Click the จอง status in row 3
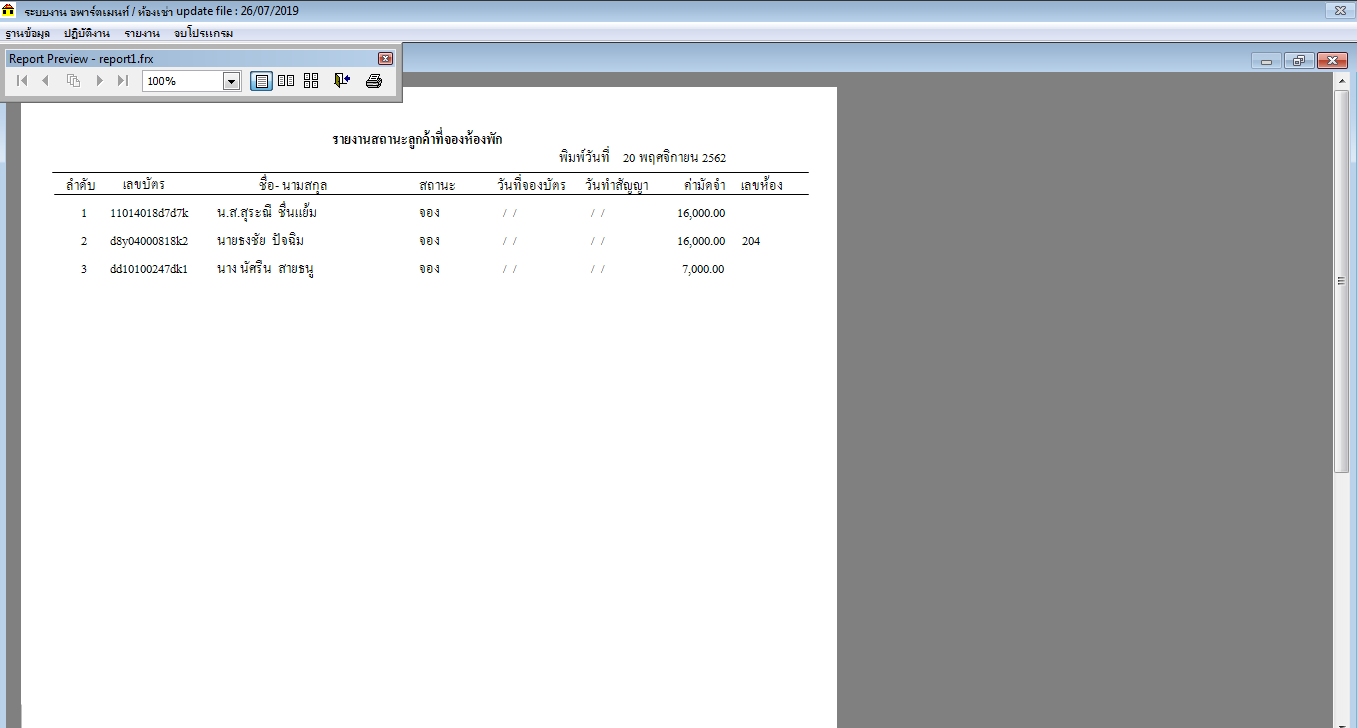Image resolution: width=1357 pixels, height=728 pixels. click(430, 269)
